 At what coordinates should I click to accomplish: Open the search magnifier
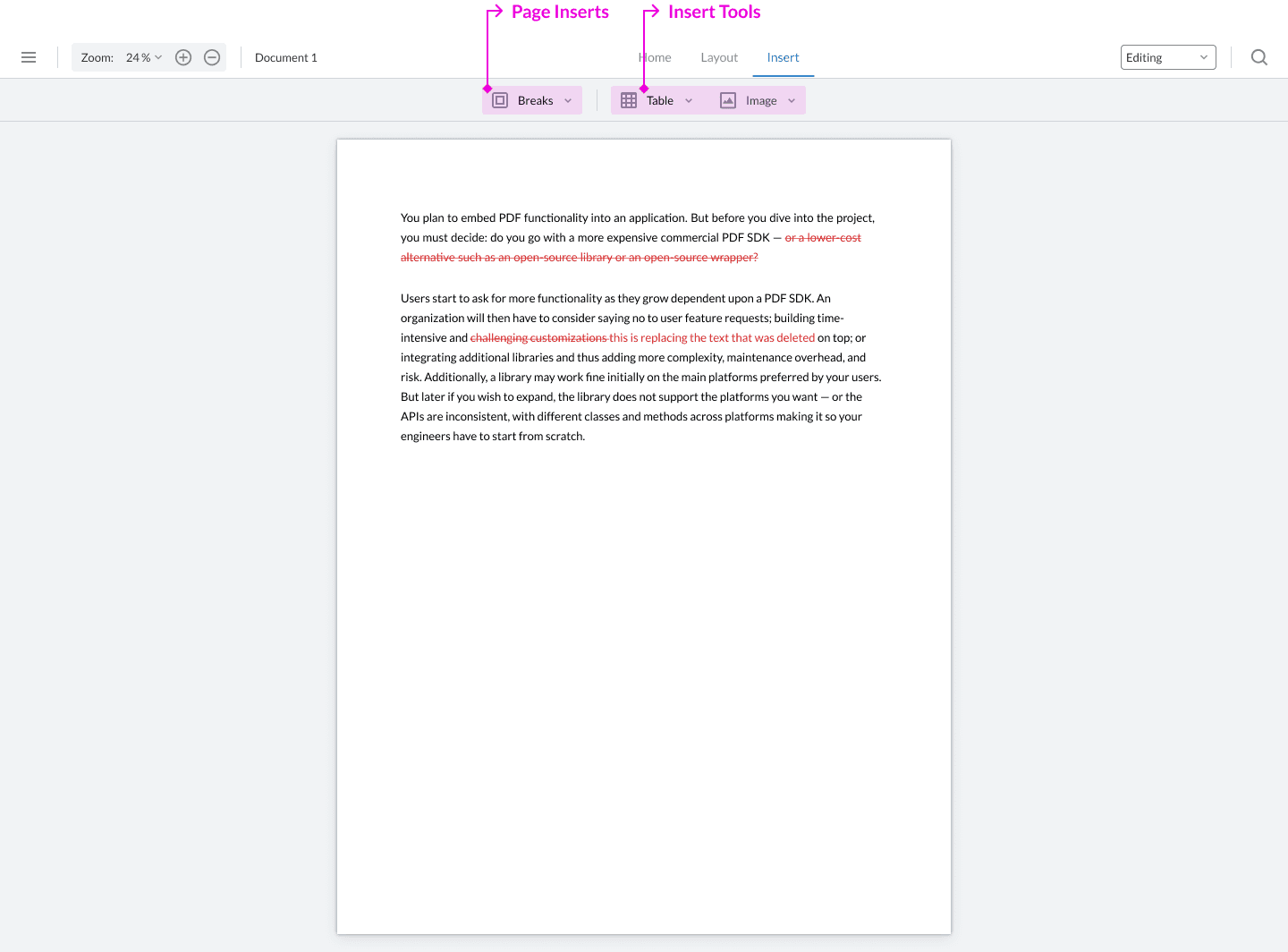1259,56
